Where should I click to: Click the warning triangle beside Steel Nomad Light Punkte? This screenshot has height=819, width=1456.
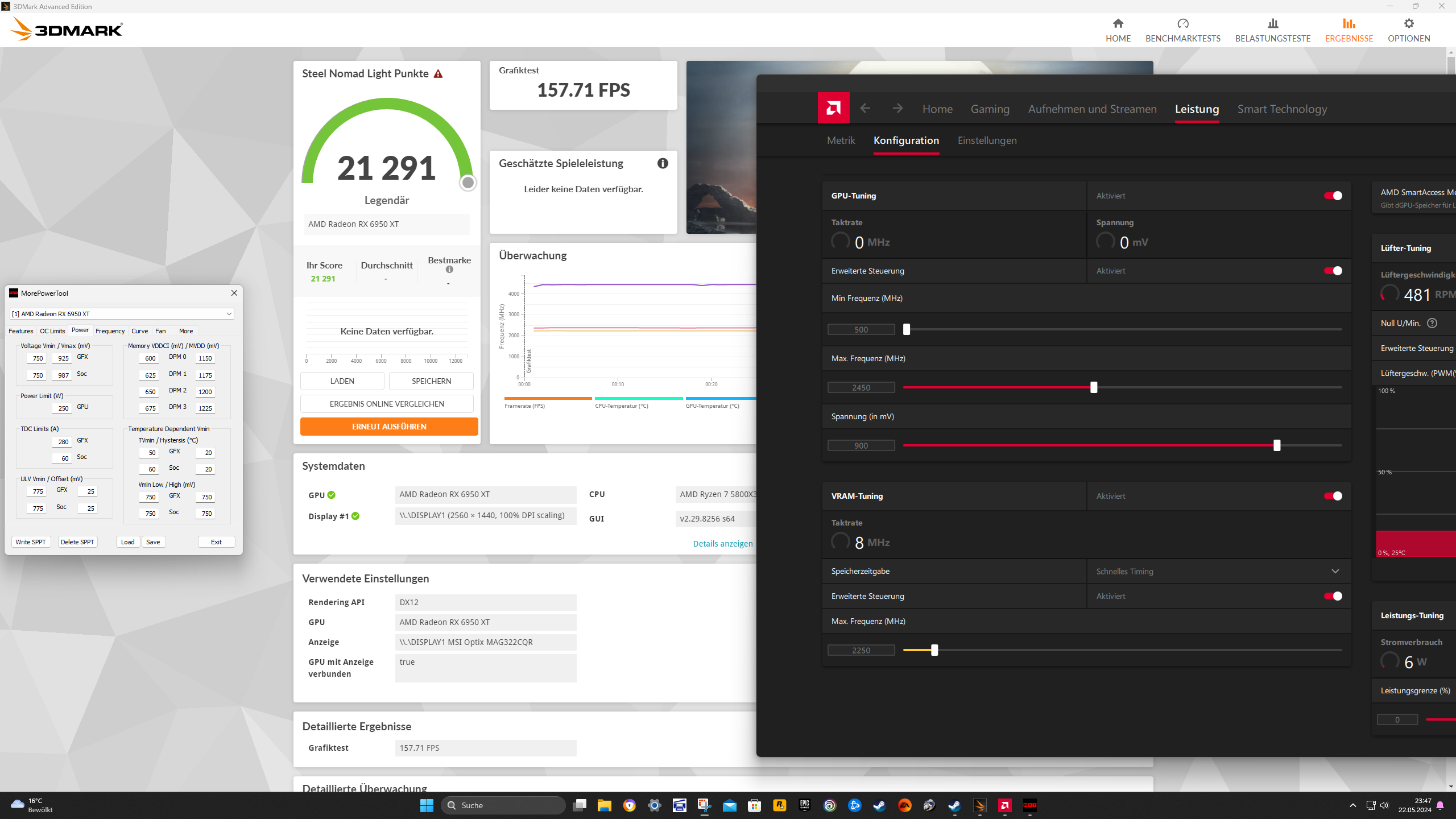438,74
